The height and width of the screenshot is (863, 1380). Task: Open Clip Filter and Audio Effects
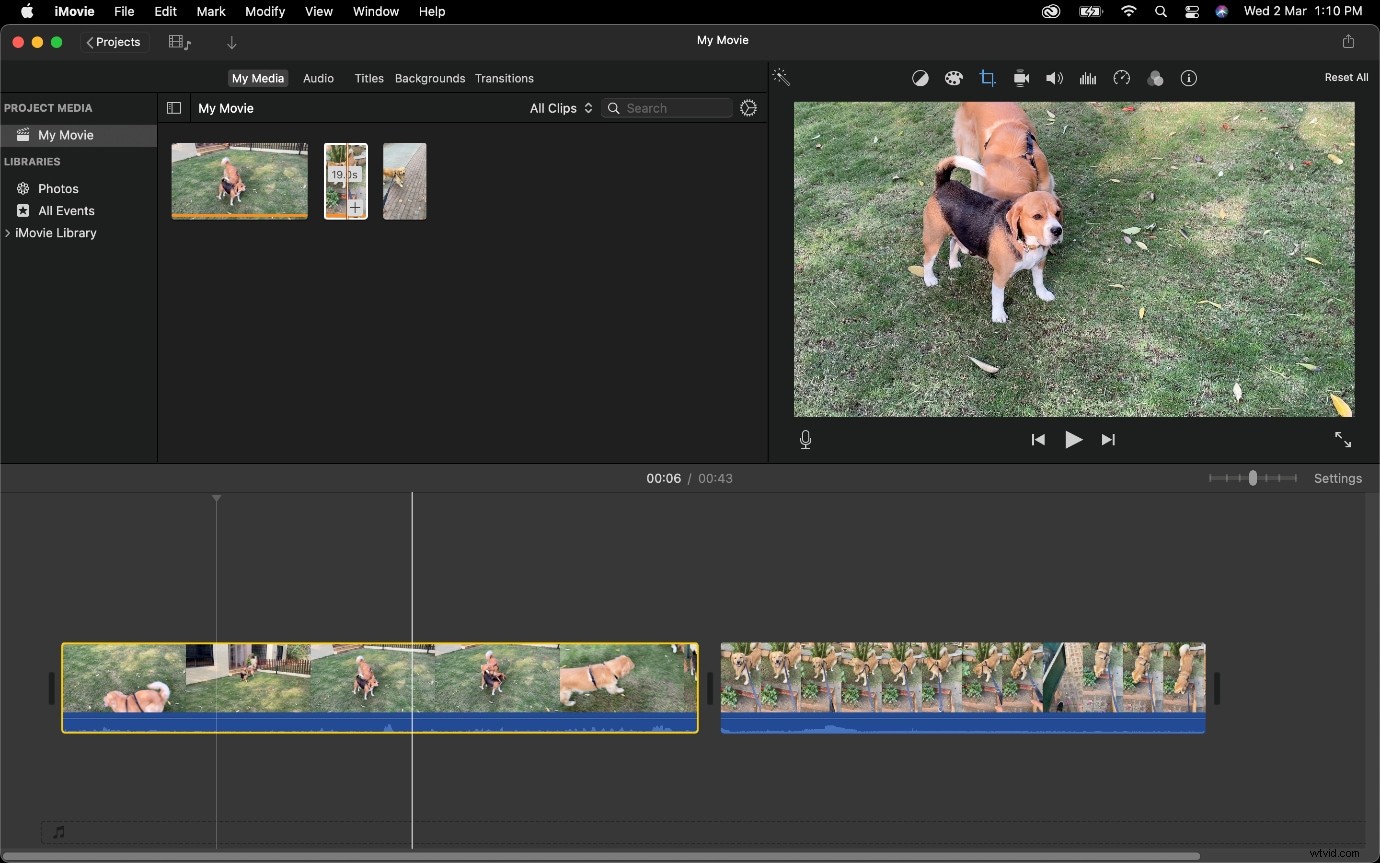click(x=1156, y=78)
